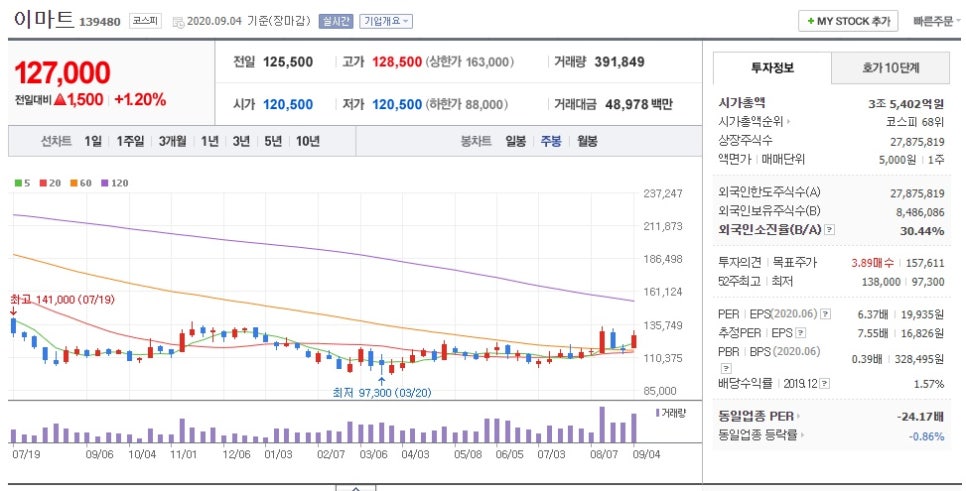Select the 3개월 line chart period

(172, 141)
